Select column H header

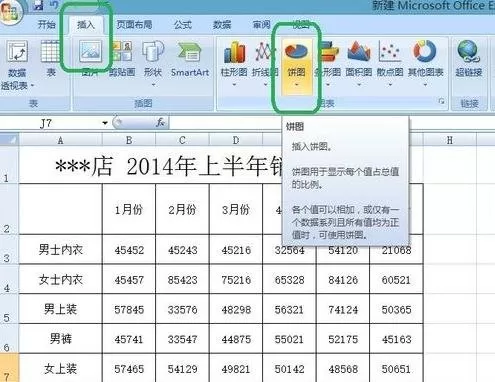[x=450, y=140]
